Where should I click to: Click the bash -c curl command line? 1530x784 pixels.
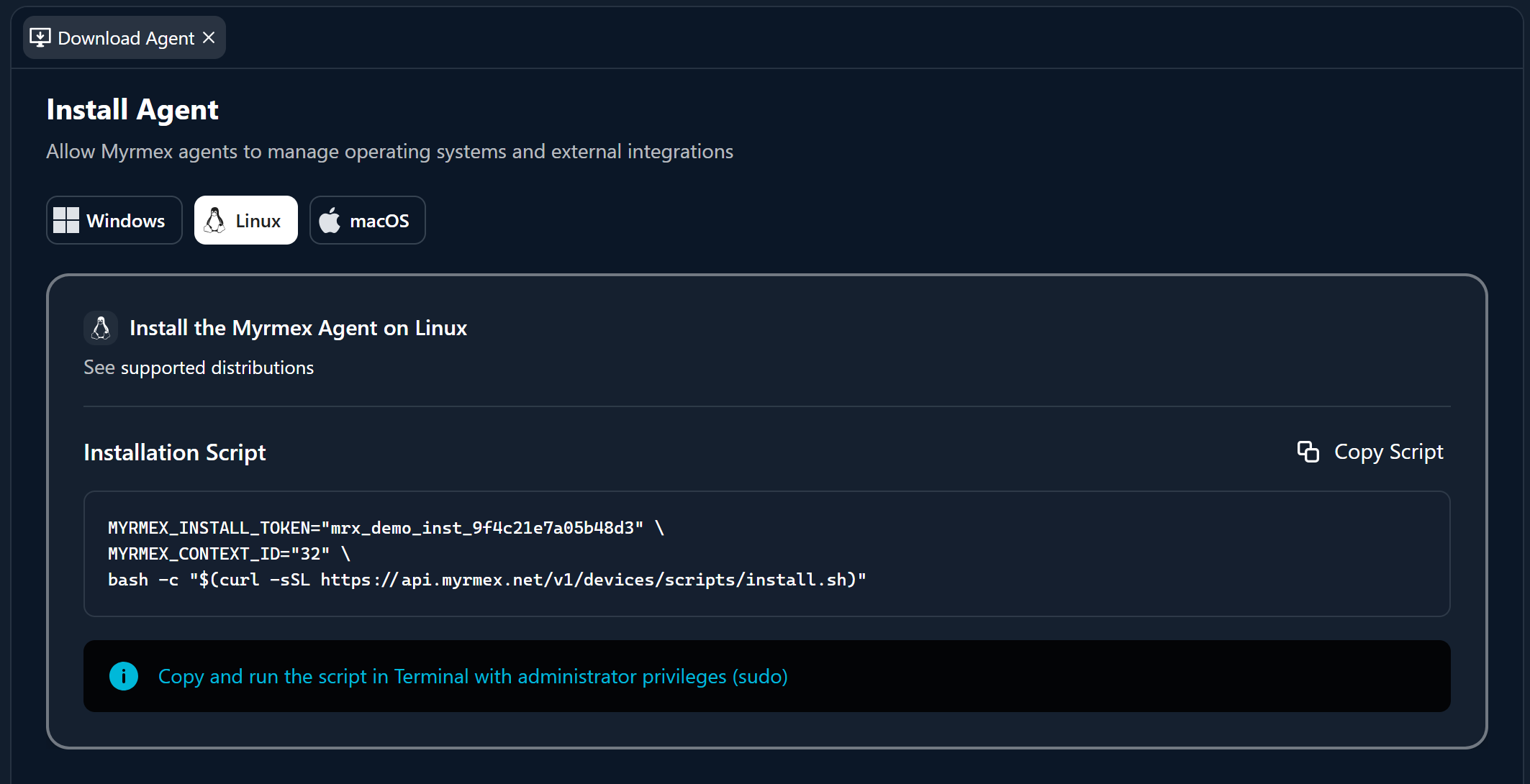pyautogui.click(x=487, y=580)
